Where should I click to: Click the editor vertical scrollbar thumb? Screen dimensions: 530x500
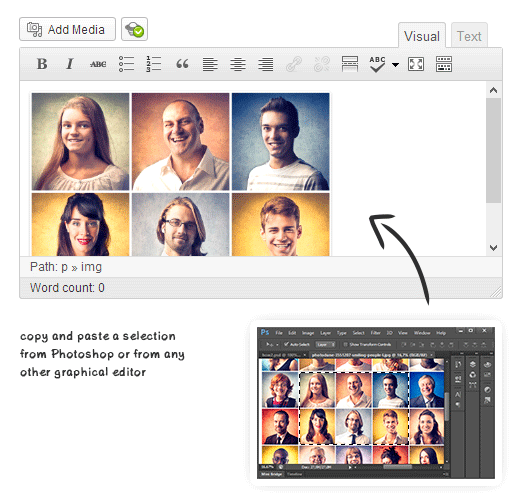tap(493, 151)
